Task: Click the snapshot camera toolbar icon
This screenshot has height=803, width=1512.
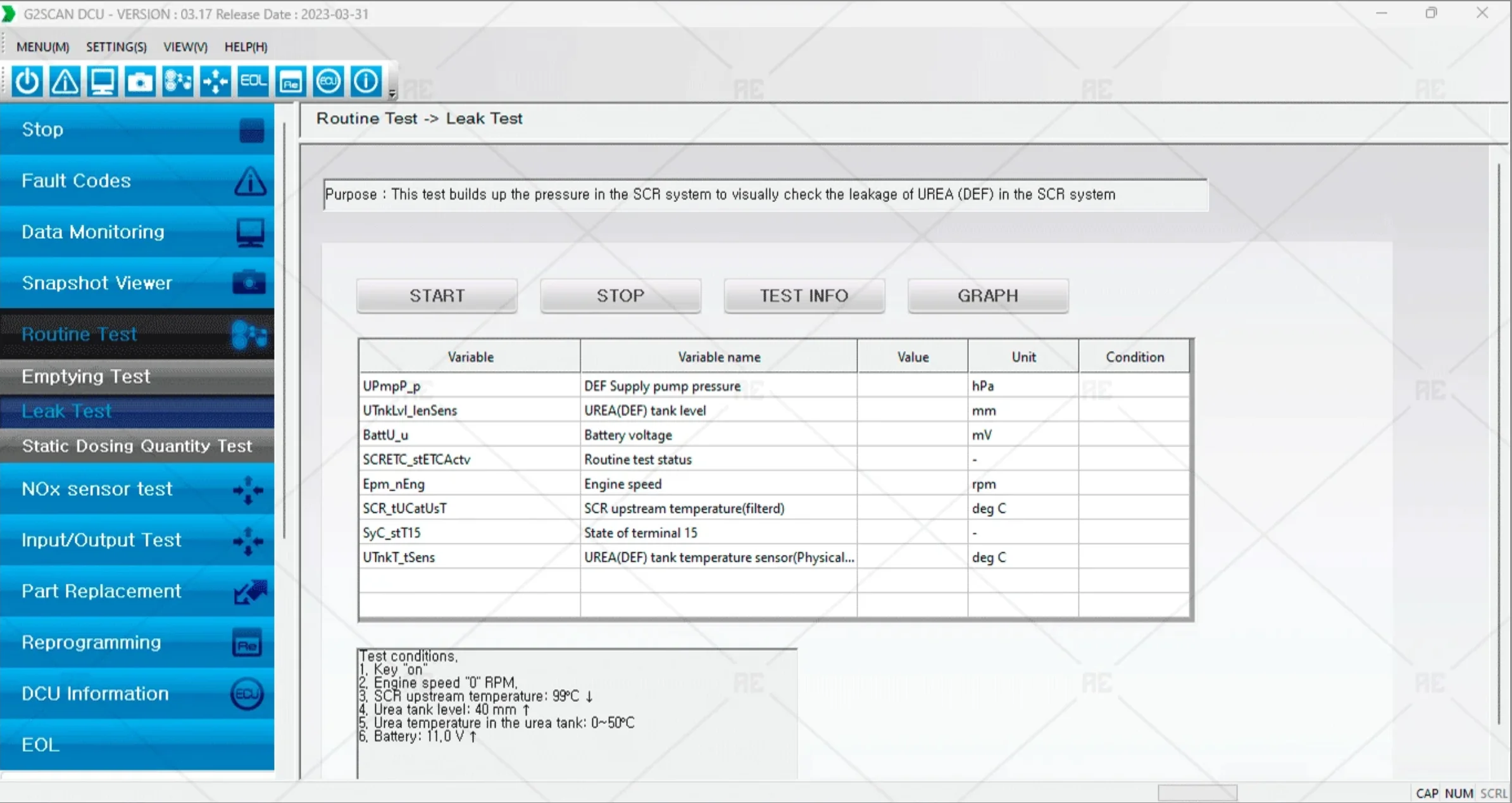Action: pos(140,82)
